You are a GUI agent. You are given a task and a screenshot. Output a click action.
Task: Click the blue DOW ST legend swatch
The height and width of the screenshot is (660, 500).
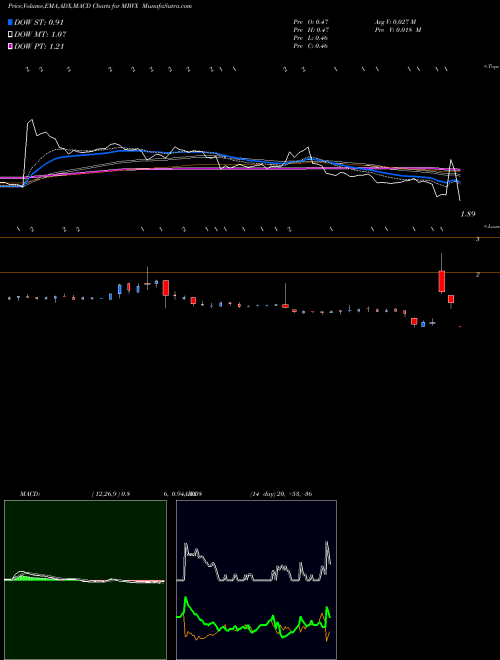pos(10,22)
